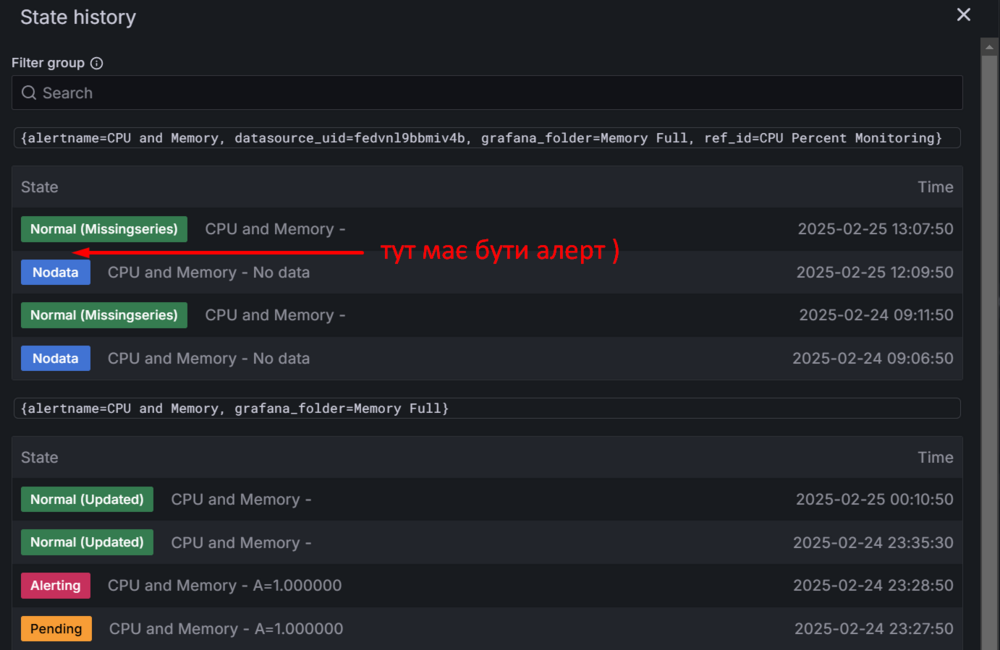The image size is (1000, 650).
Task: Click the Normal (Updated) badge at 00:10:50
Action: (87, 499)
